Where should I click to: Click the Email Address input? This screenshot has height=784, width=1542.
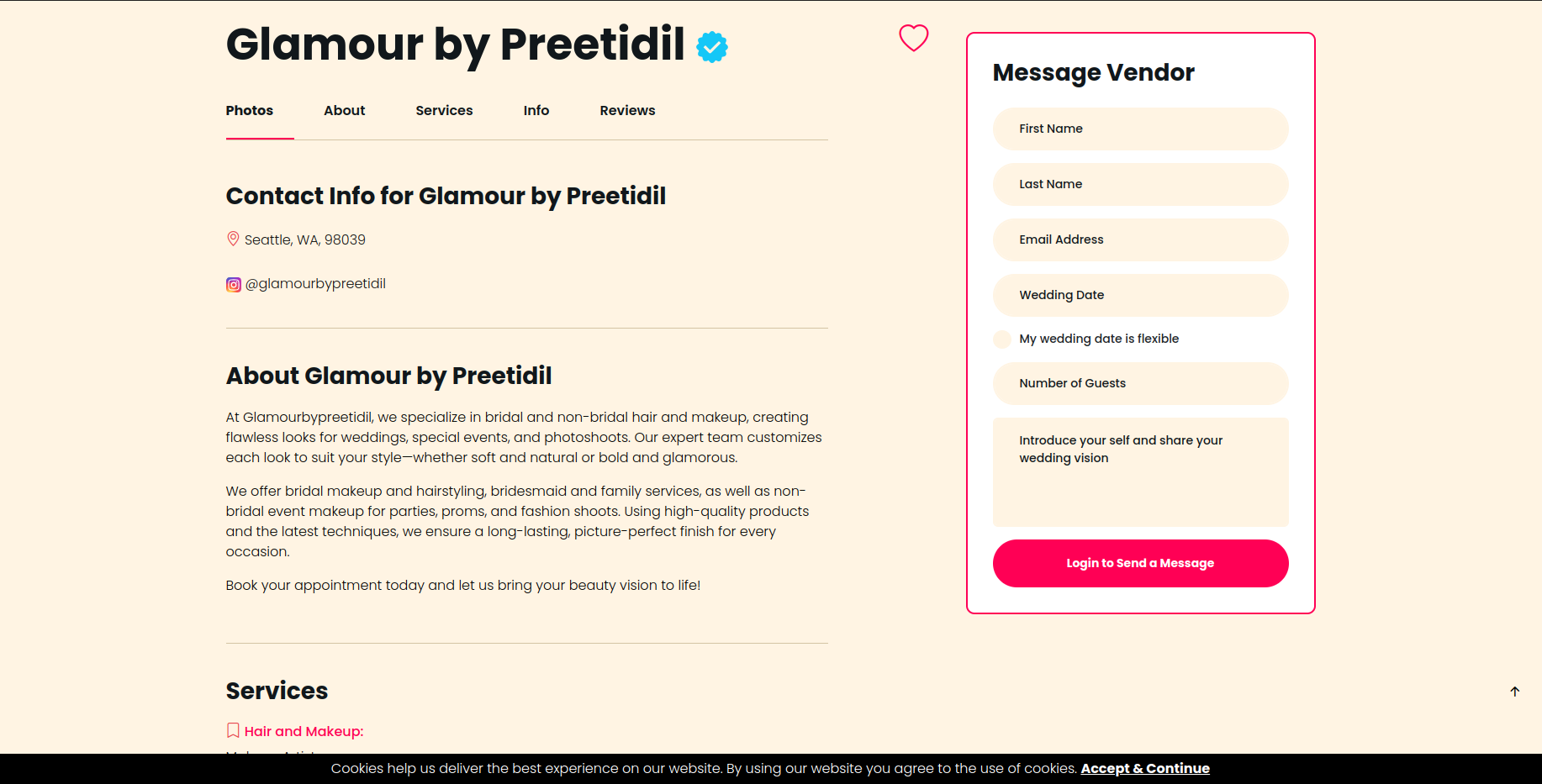pos(1140,239)
